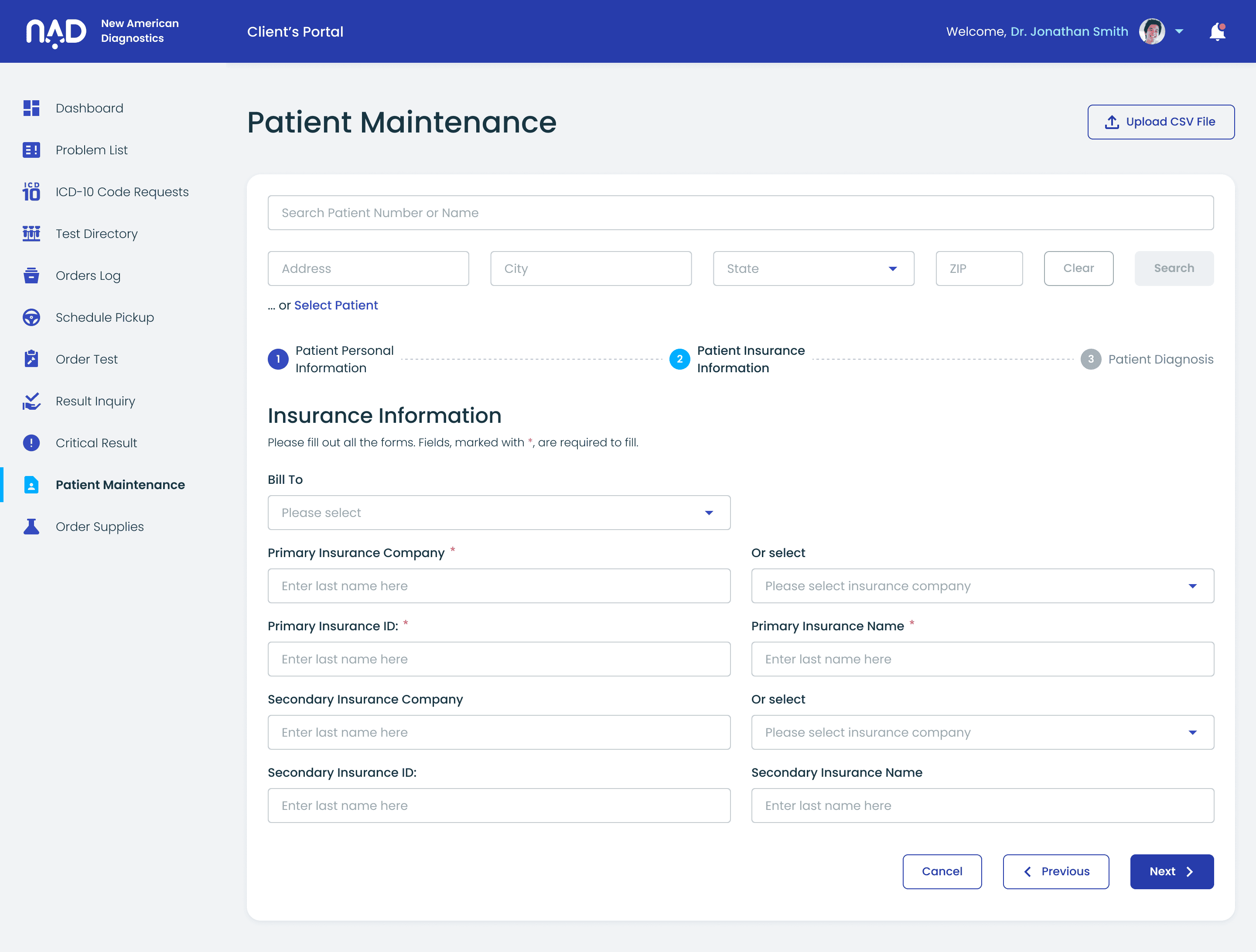Proceed with the Next button
The image size is (1256, 952).
pos(1171,871)
